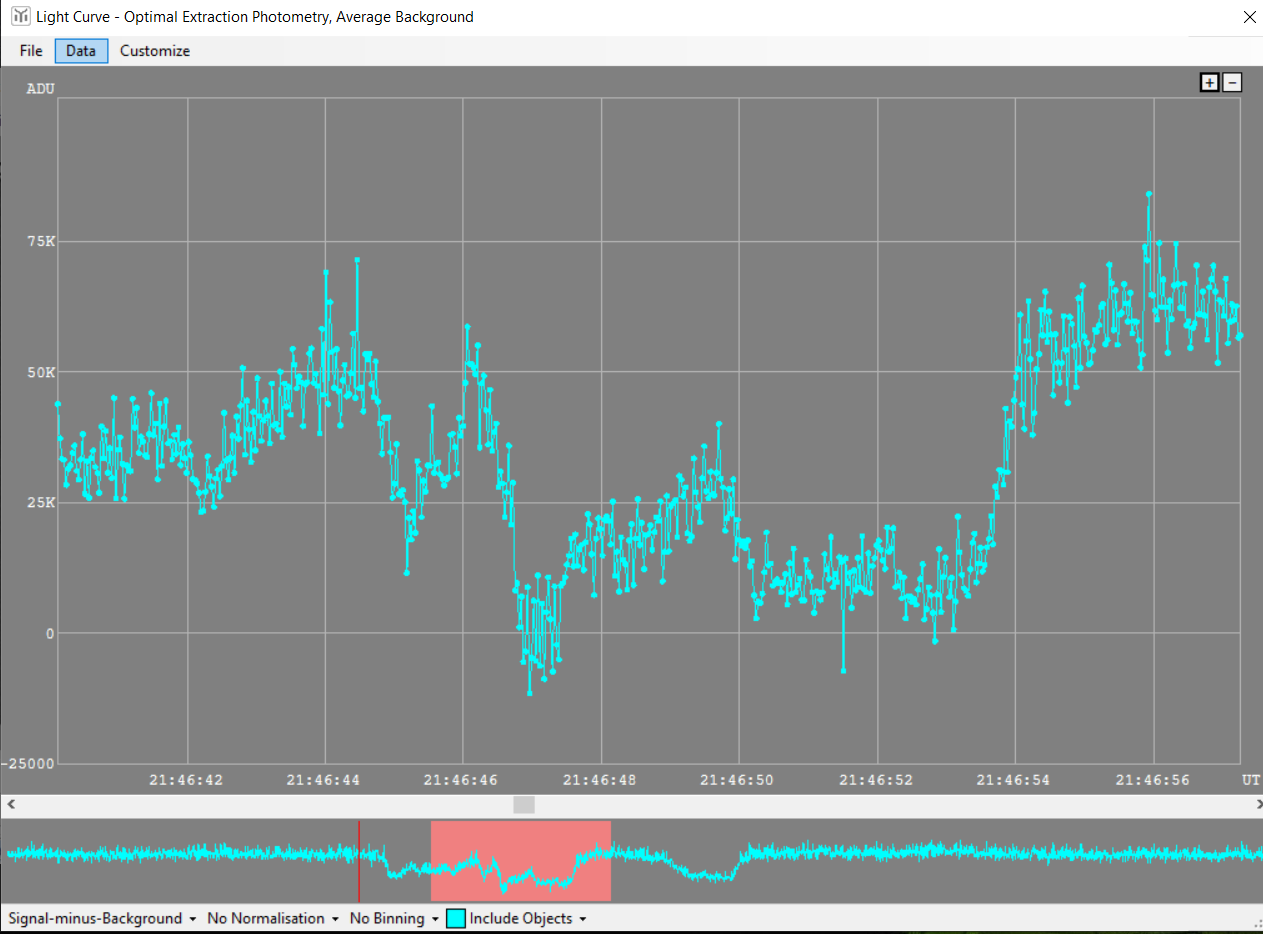Click the red vertical marker in overview strip
Image resolution: width=1263 pixels, height=934 pixels.
359,860
